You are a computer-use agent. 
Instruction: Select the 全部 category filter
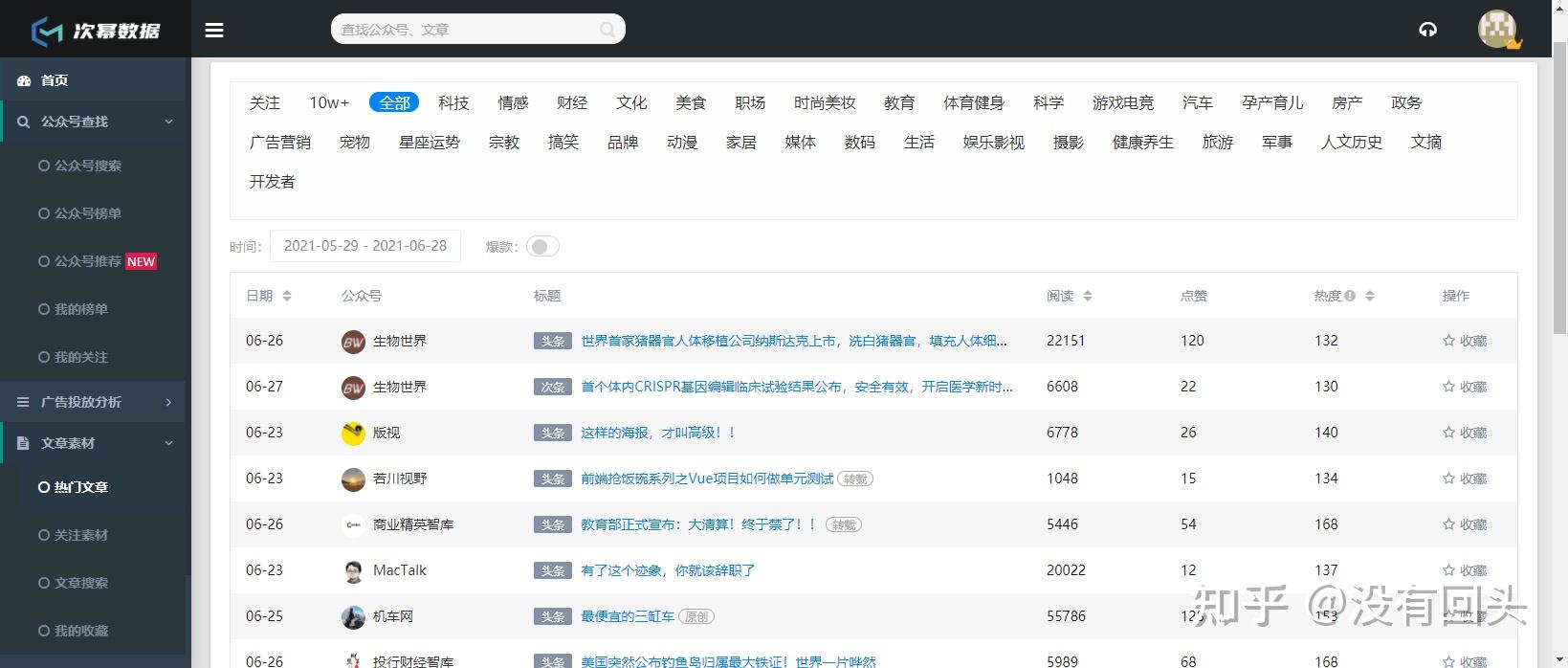[394, 102]
